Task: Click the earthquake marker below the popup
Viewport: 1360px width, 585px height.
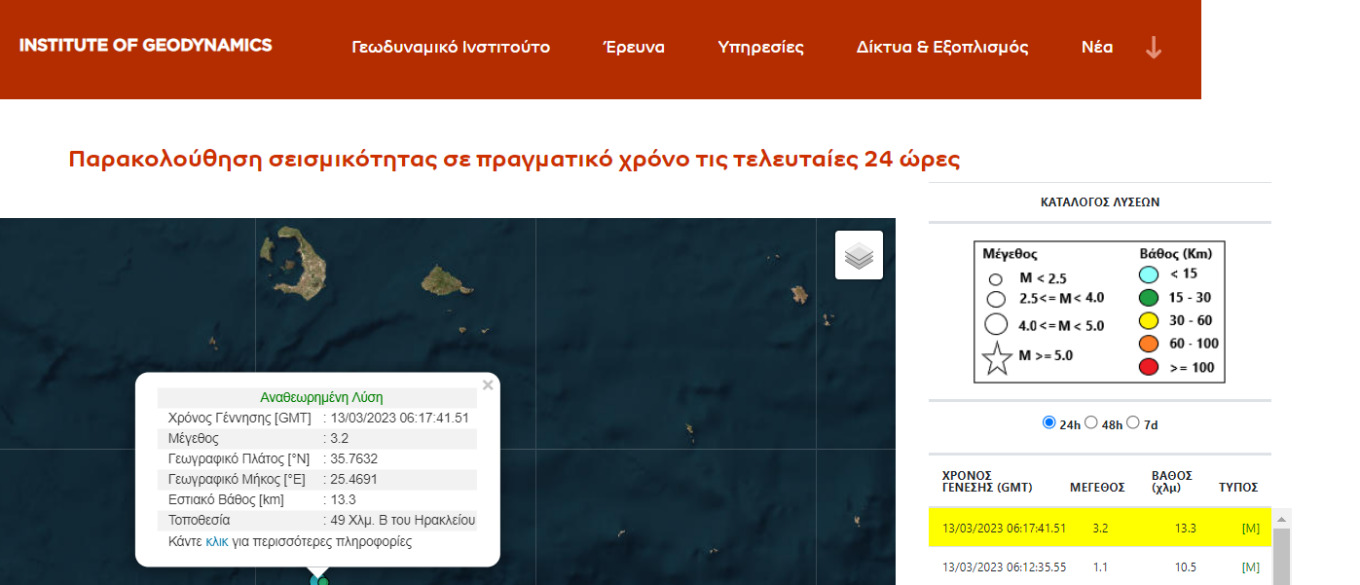Action: pos(319,580)
